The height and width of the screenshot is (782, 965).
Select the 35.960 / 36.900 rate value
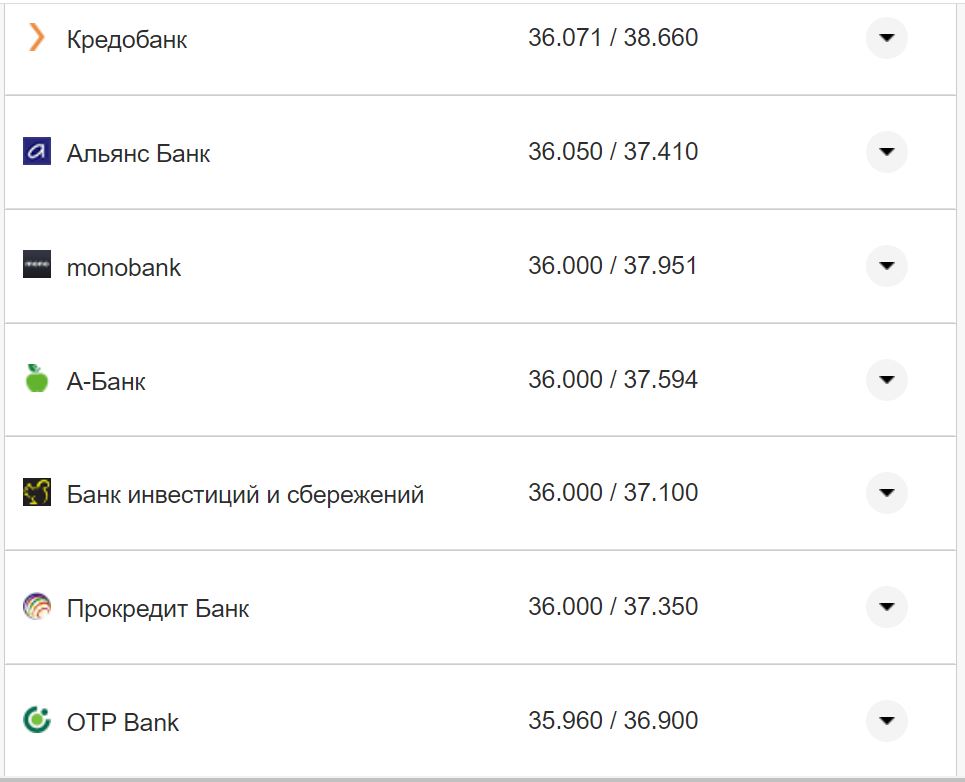613,721
